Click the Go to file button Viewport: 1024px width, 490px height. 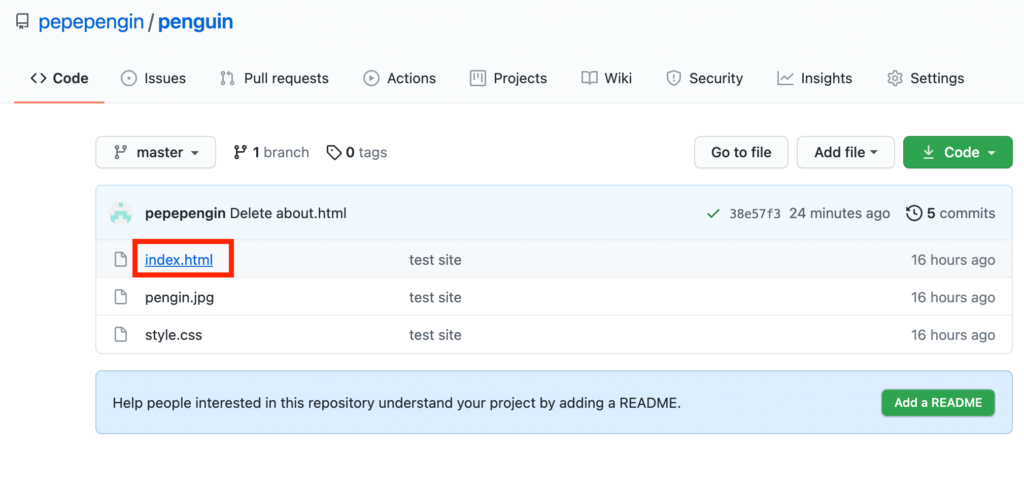pyautogui.click(x=741, y=152)
